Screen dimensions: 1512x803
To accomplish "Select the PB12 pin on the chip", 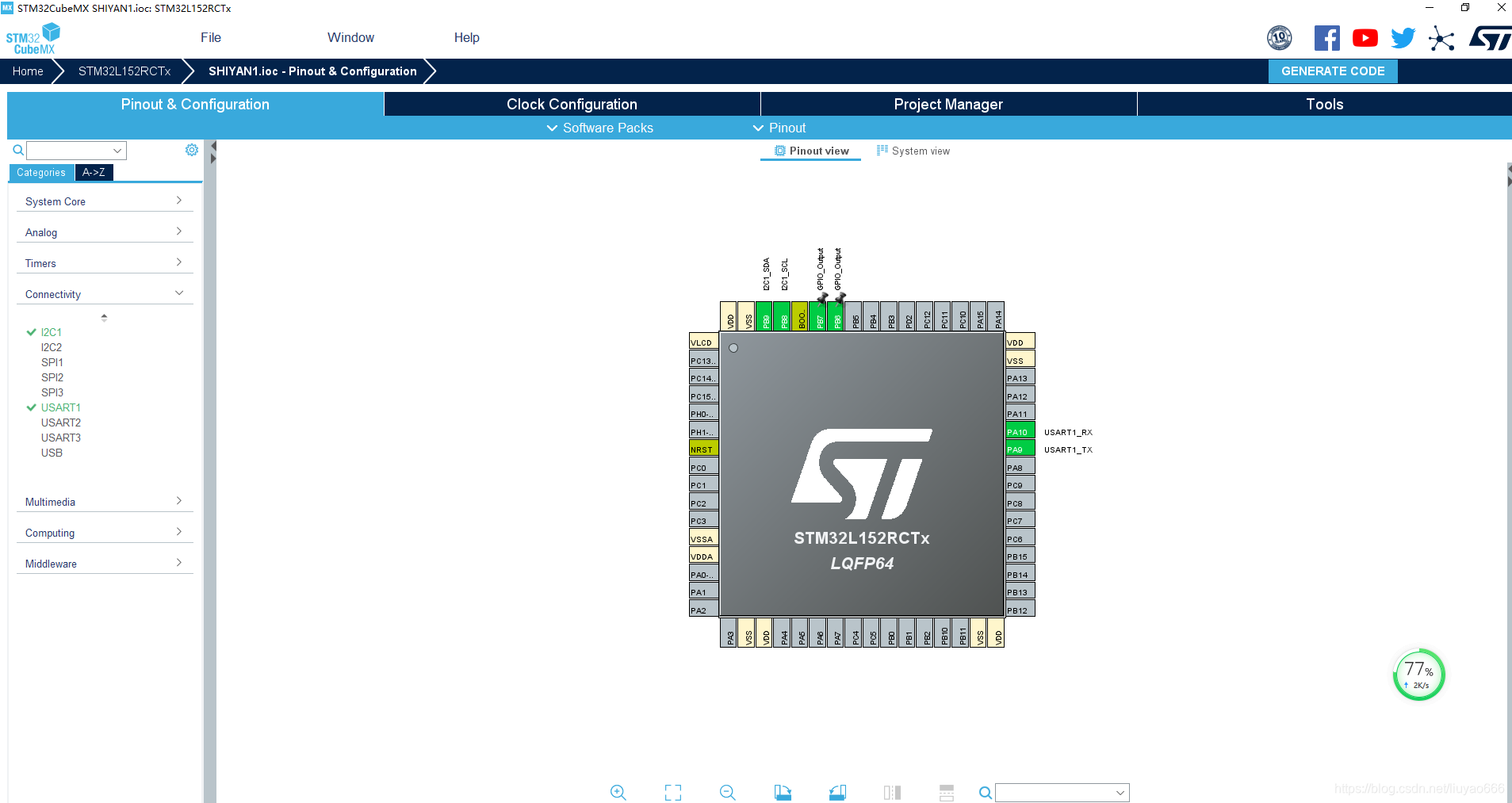I will pos(1020,610).
